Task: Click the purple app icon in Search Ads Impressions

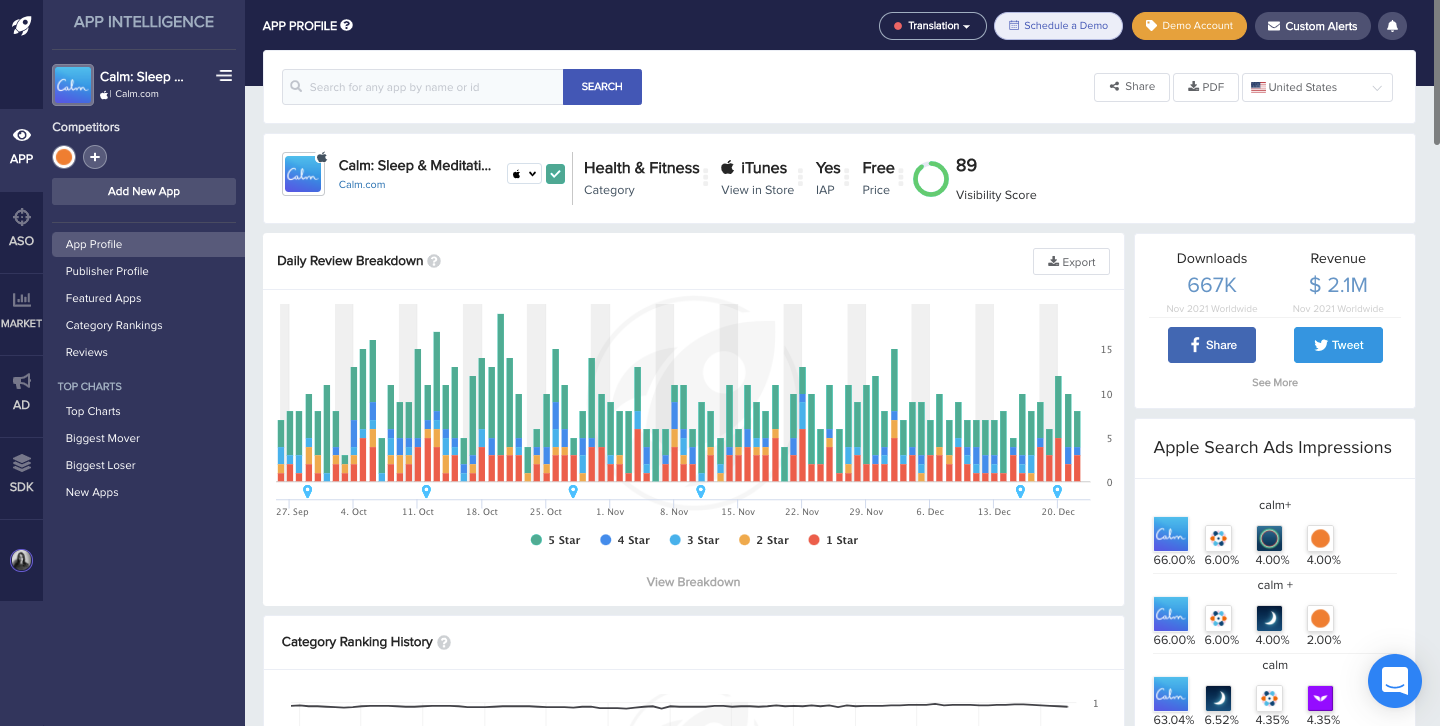Action: pos(1320,698)
